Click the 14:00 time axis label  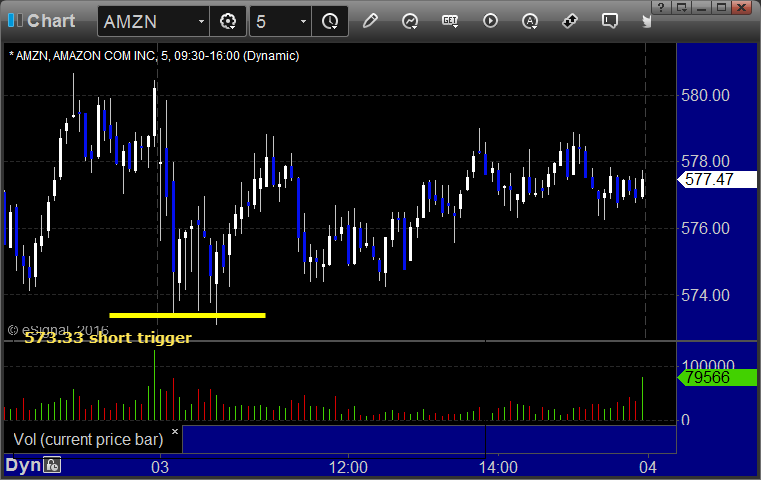498,467
